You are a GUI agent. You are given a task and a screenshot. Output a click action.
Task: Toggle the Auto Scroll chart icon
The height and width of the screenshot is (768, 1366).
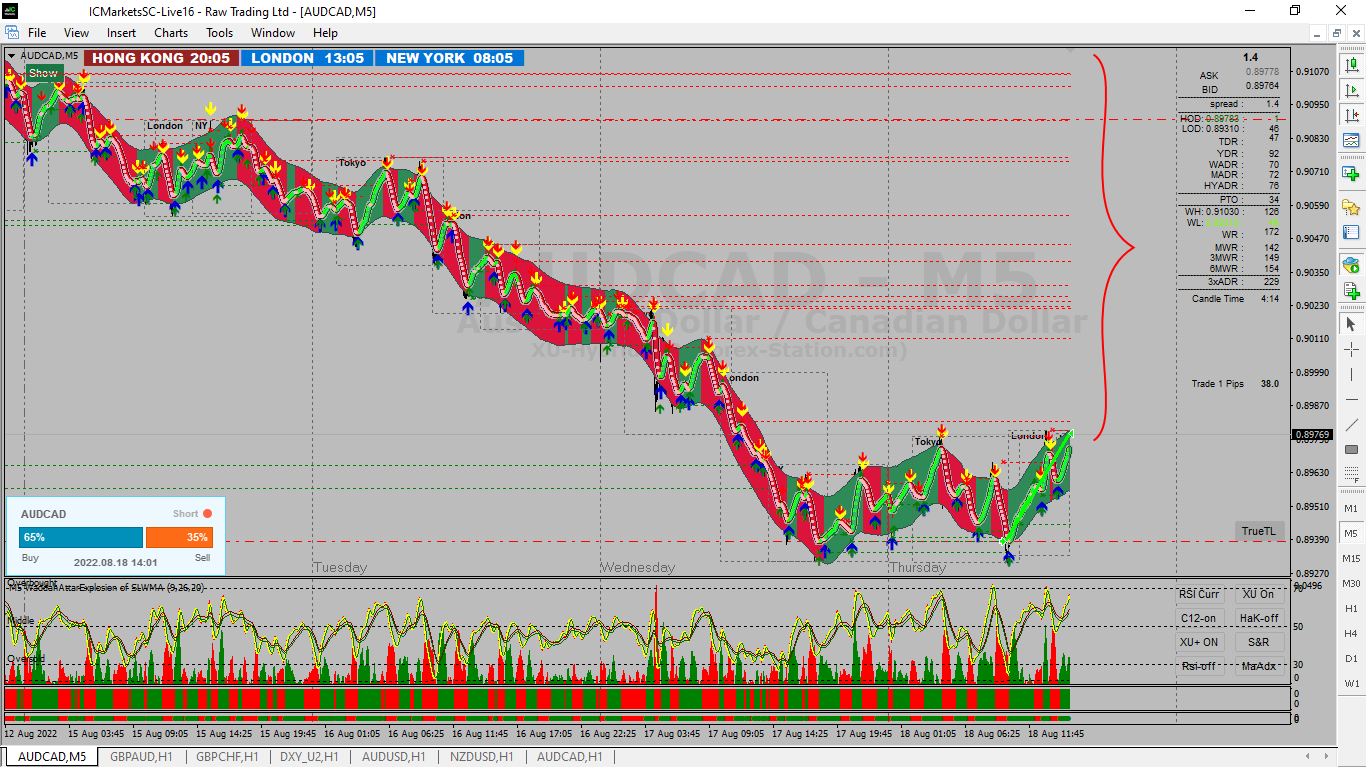click(x=1351, y=90)
